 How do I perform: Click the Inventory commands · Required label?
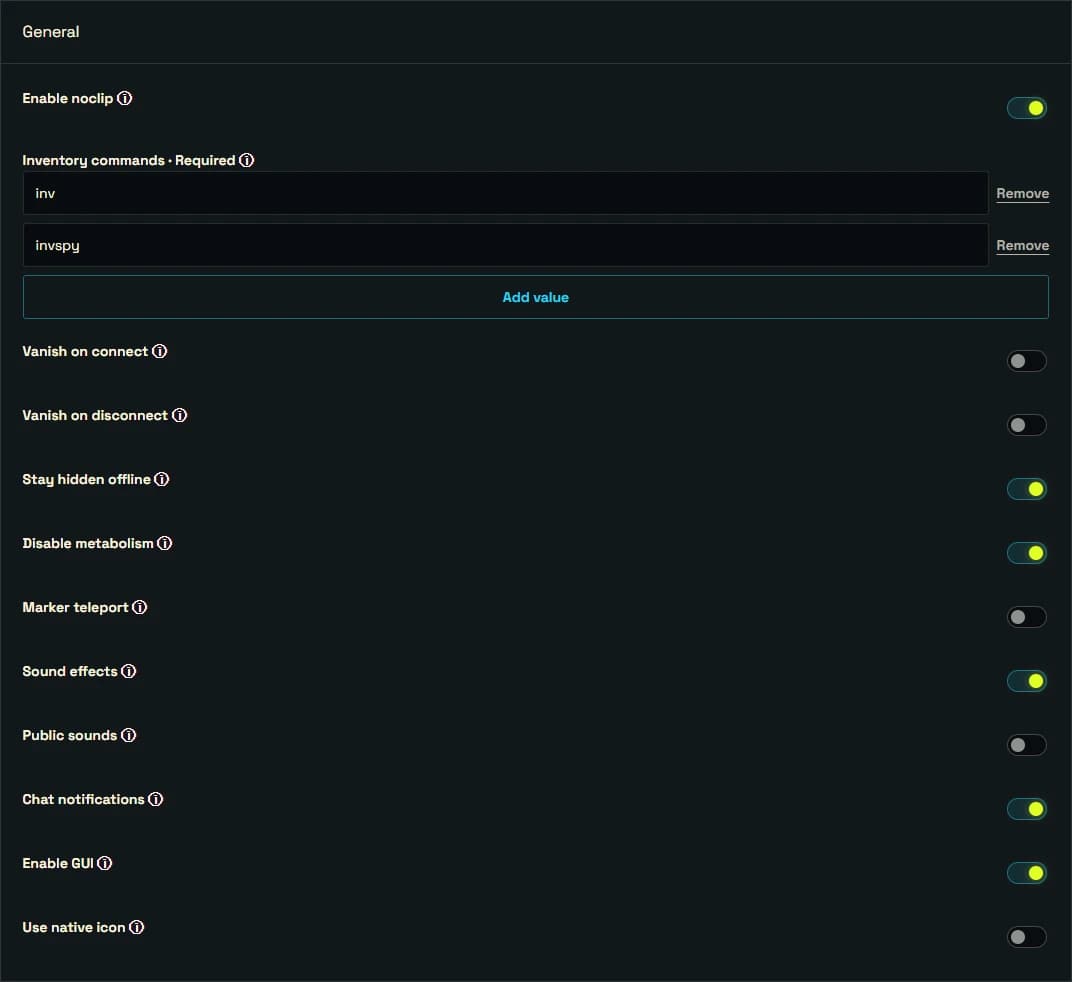pos(129,161)
